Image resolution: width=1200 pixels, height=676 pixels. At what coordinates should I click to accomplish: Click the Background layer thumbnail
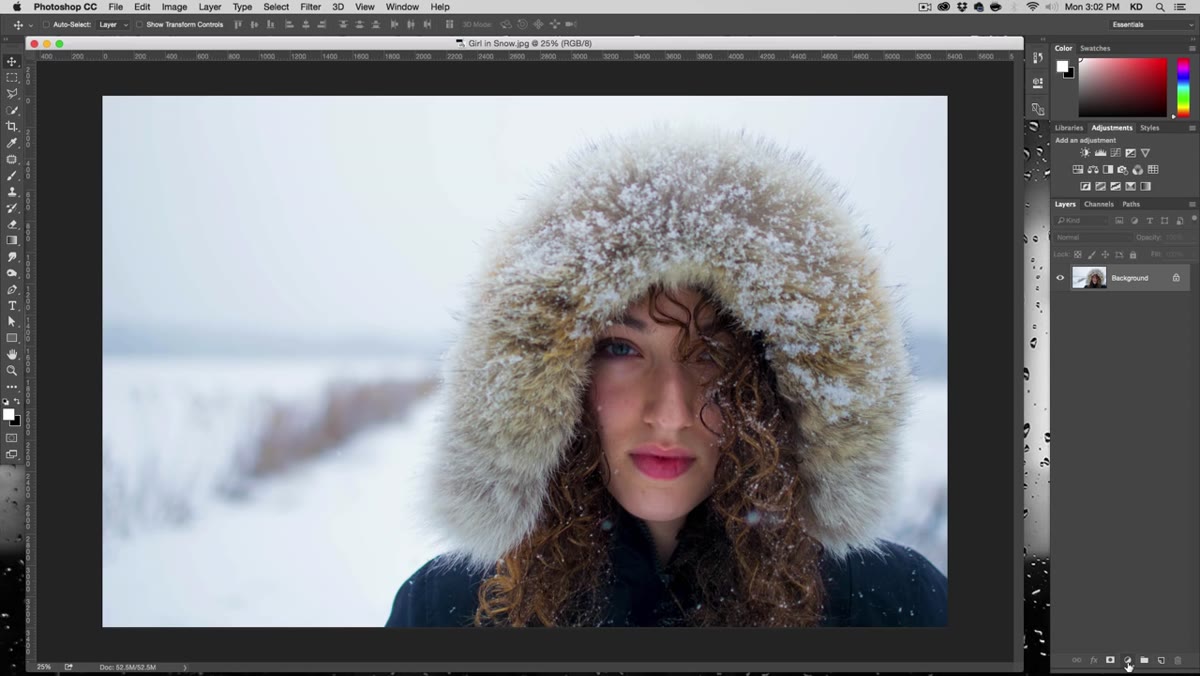(1089, 278)
